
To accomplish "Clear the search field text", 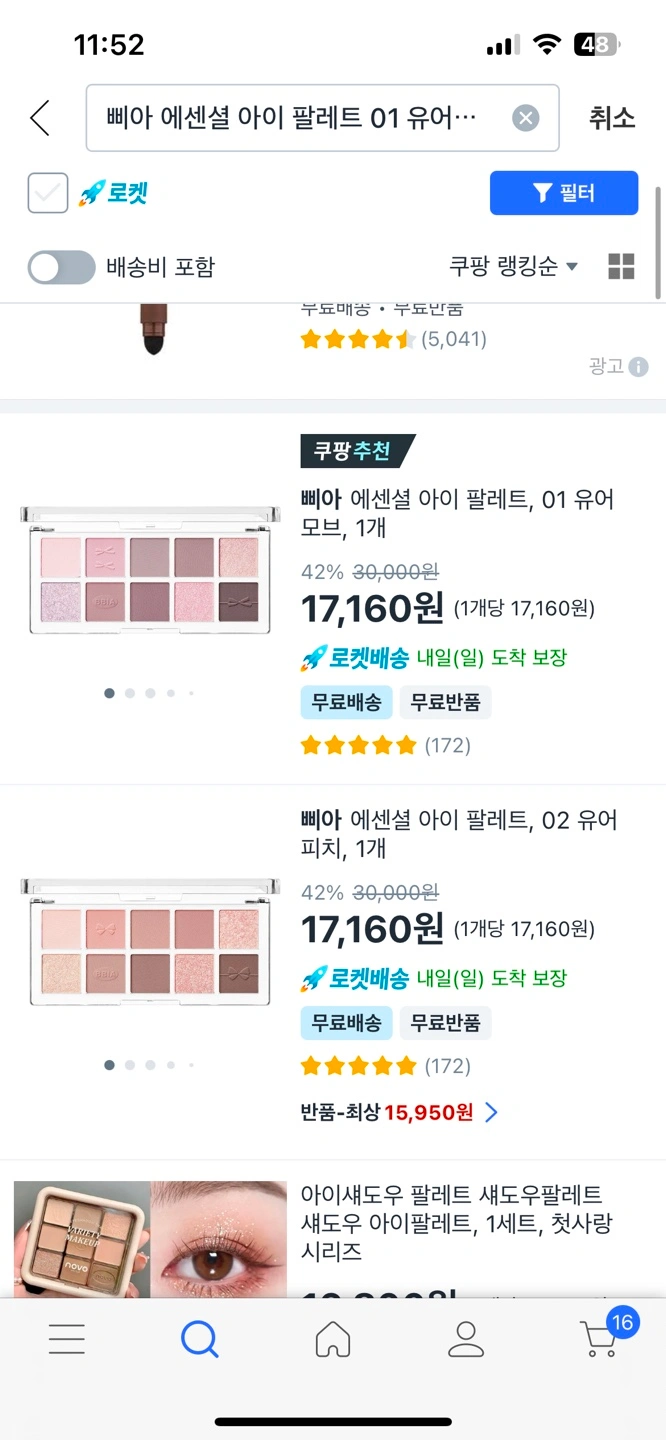I will click(525, 118).
